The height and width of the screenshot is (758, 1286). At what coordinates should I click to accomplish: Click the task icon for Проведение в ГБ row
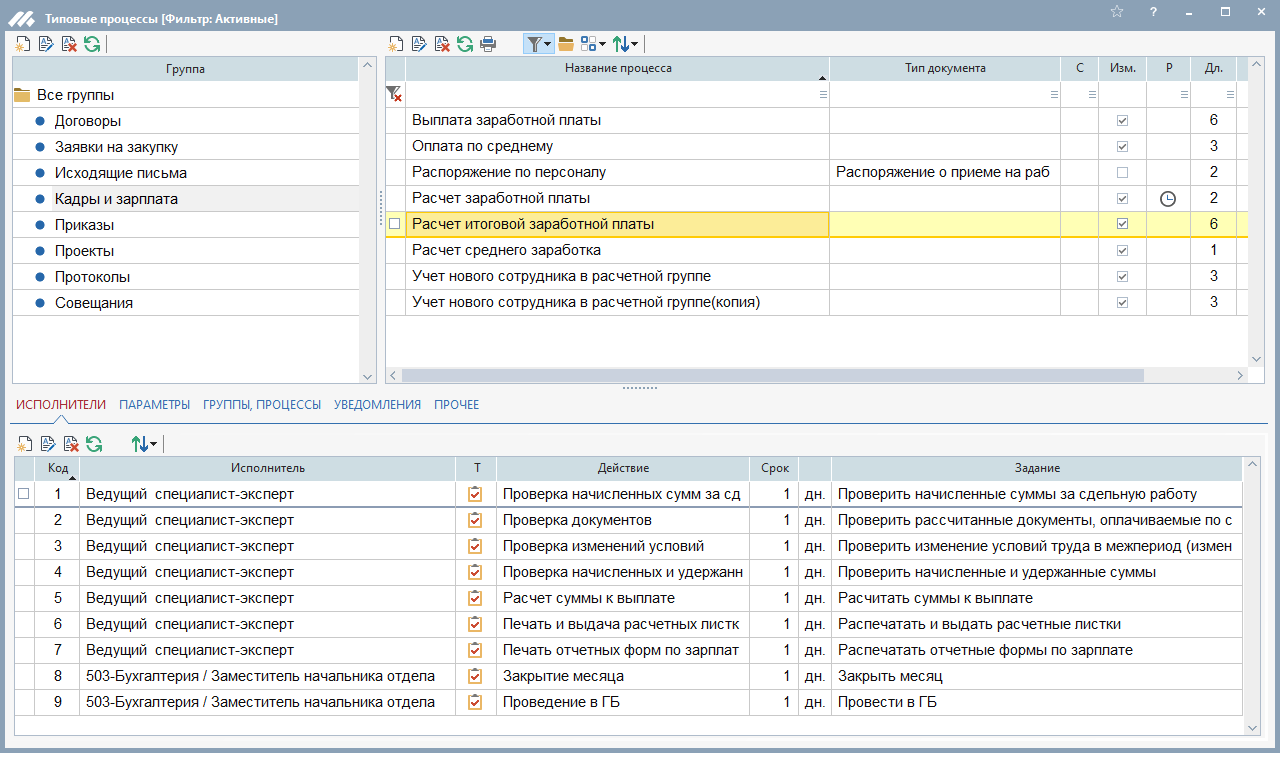pyautogui.click(x=475, y=702)
